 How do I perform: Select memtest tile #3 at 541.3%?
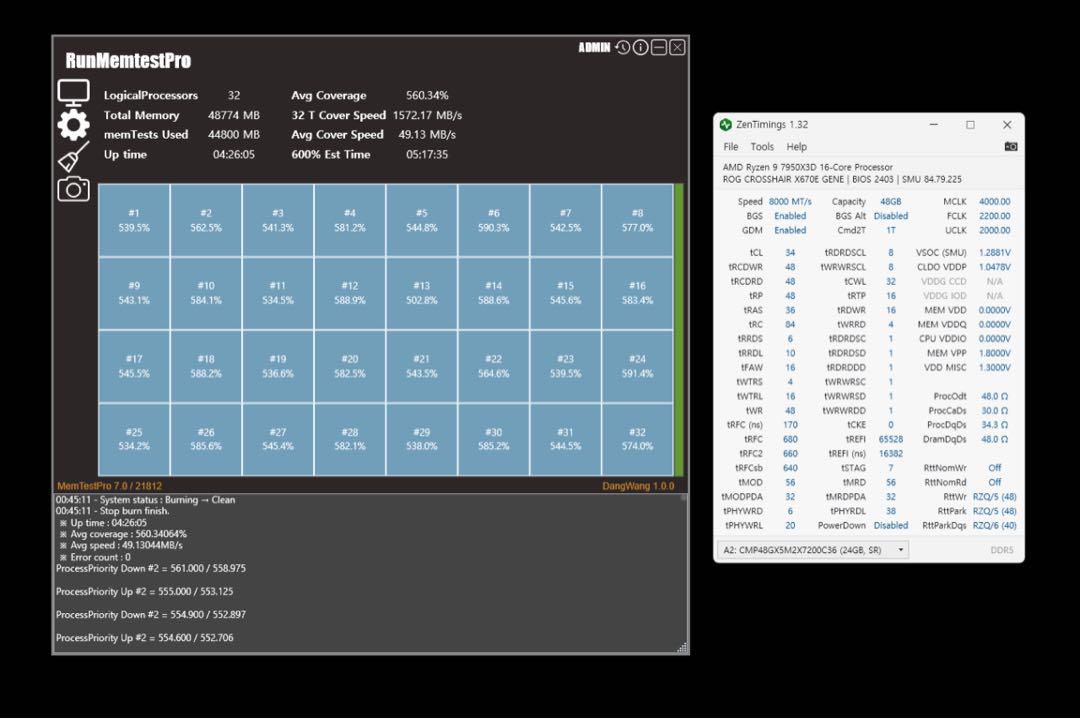278,220
